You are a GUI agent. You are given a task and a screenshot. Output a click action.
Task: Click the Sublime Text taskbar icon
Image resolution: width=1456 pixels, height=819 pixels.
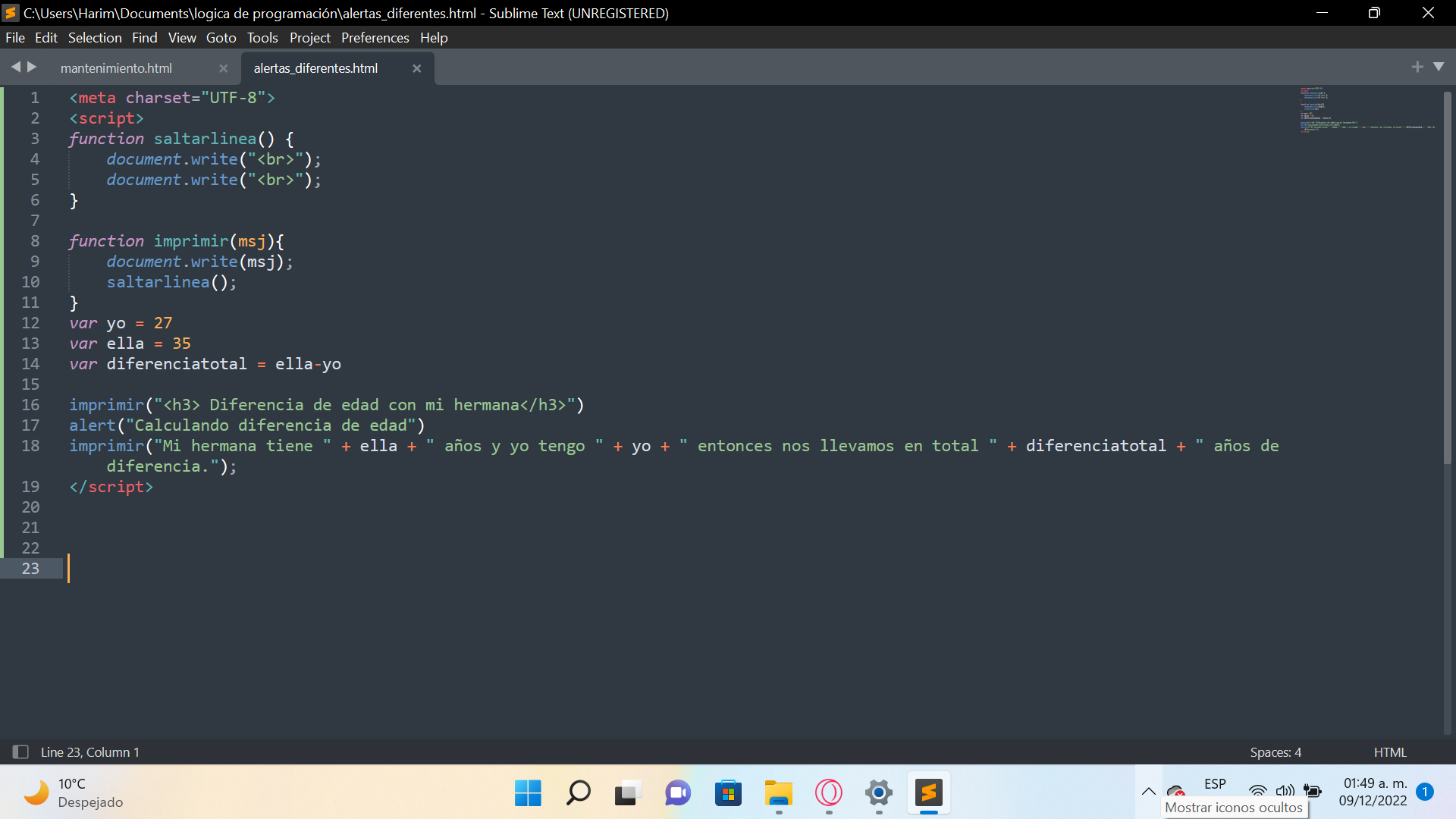click(x=929, y=793)
